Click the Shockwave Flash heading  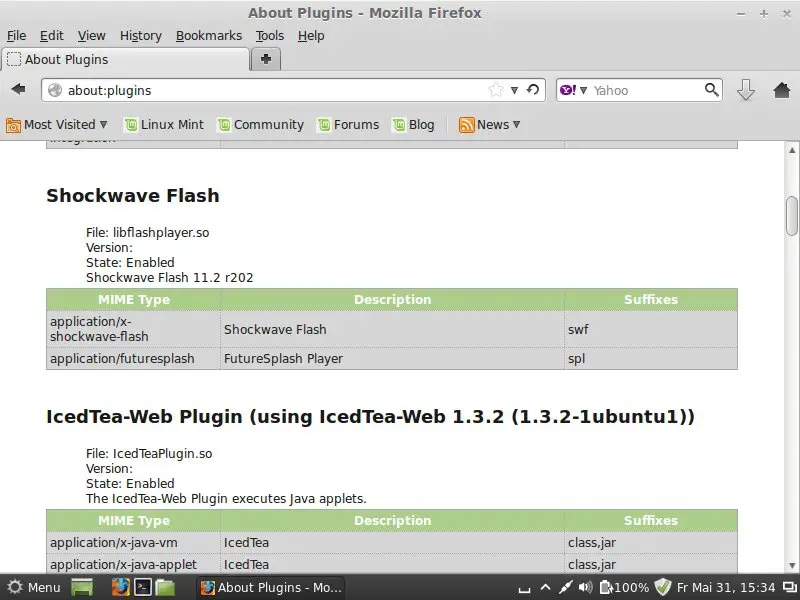coord(133,195)
